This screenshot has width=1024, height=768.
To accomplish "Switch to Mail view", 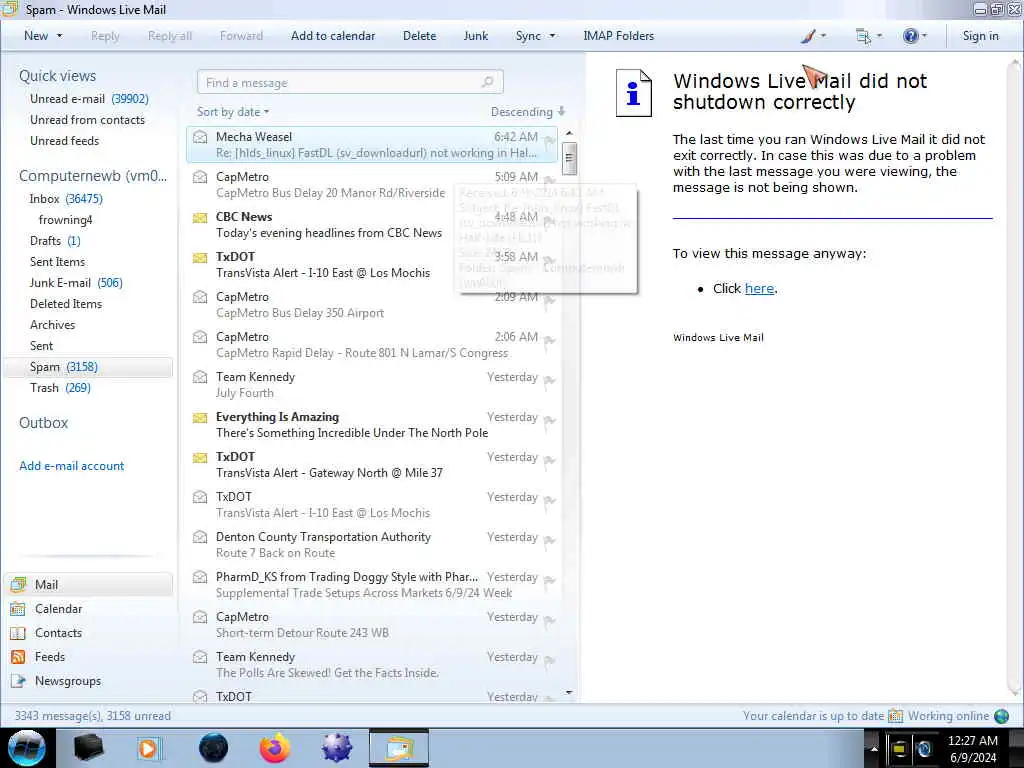I will (x=88, y=584).
